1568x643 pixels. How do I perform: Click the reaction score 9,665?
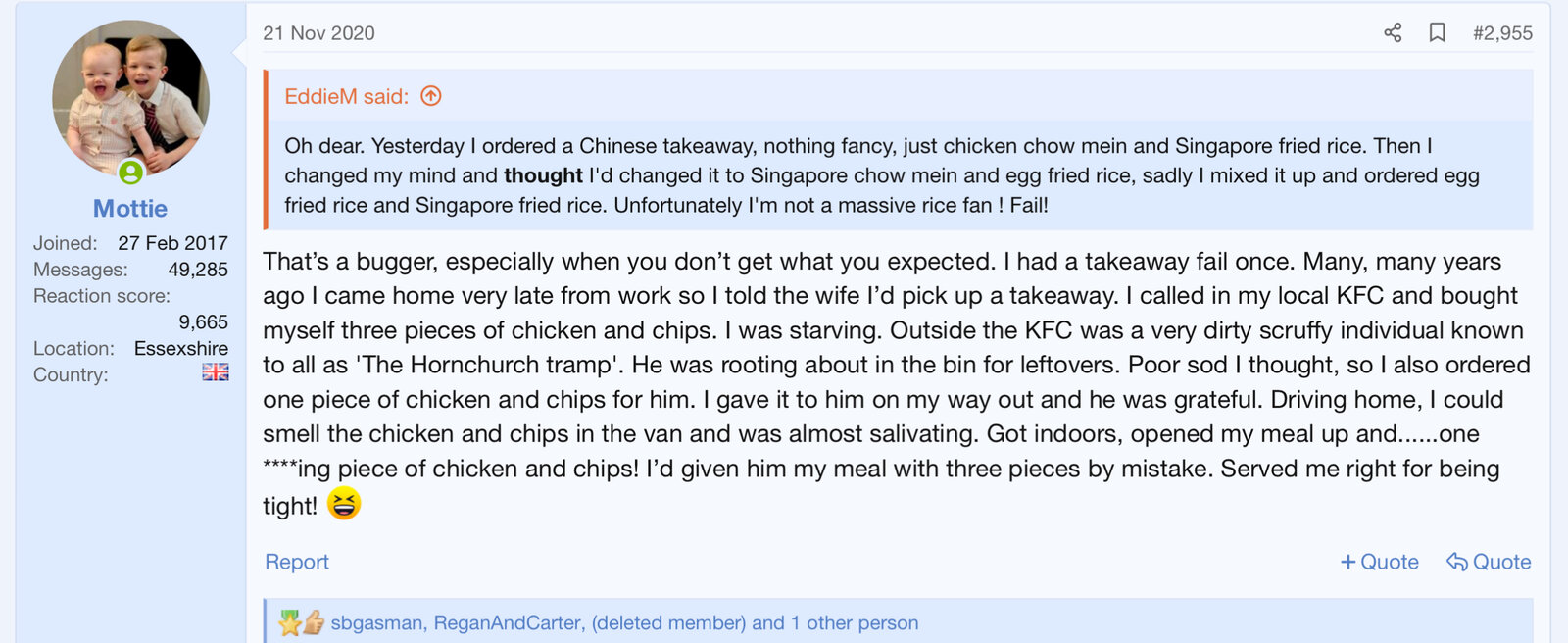[203, 322]
